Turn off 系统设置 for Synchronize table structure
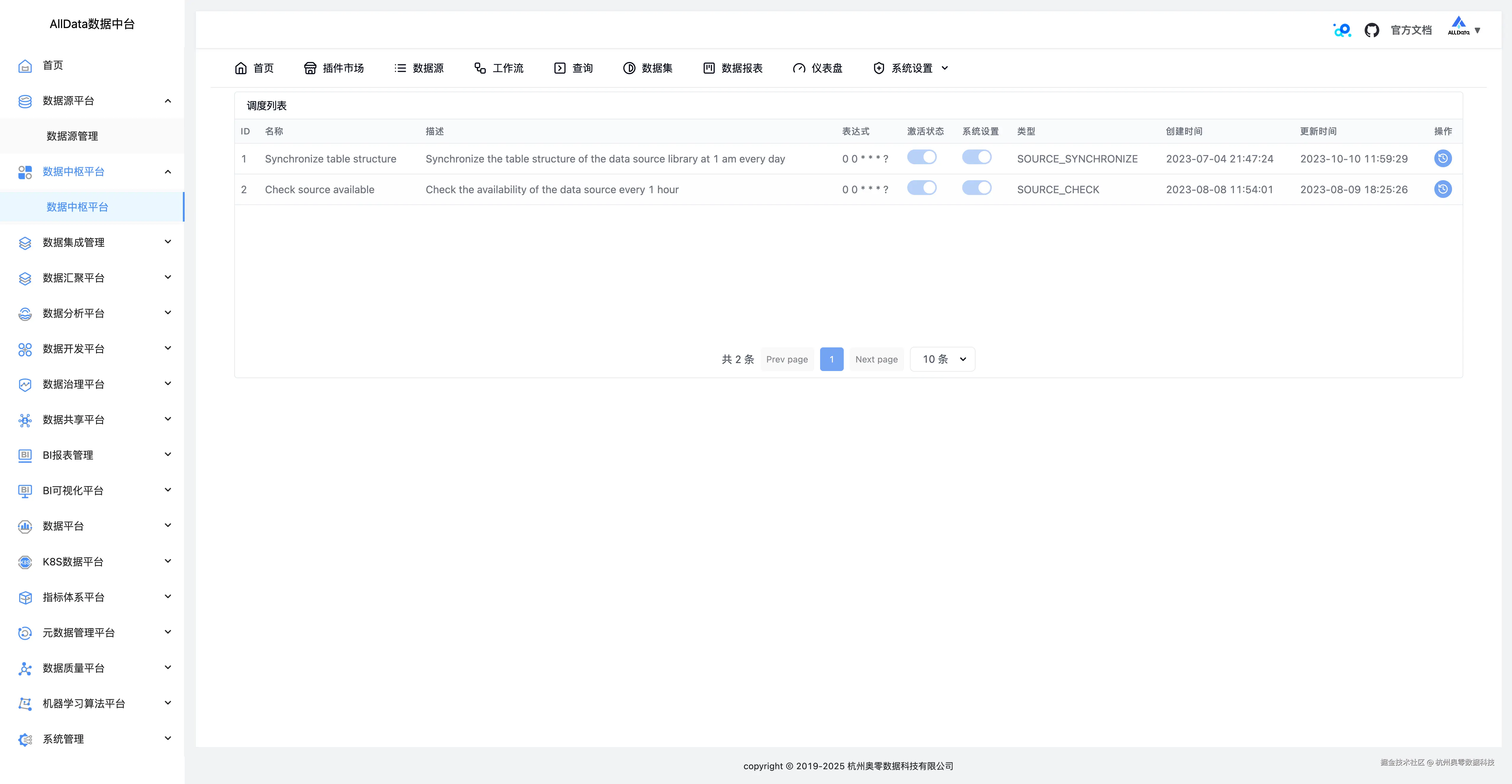 click(x=976, y=157)
